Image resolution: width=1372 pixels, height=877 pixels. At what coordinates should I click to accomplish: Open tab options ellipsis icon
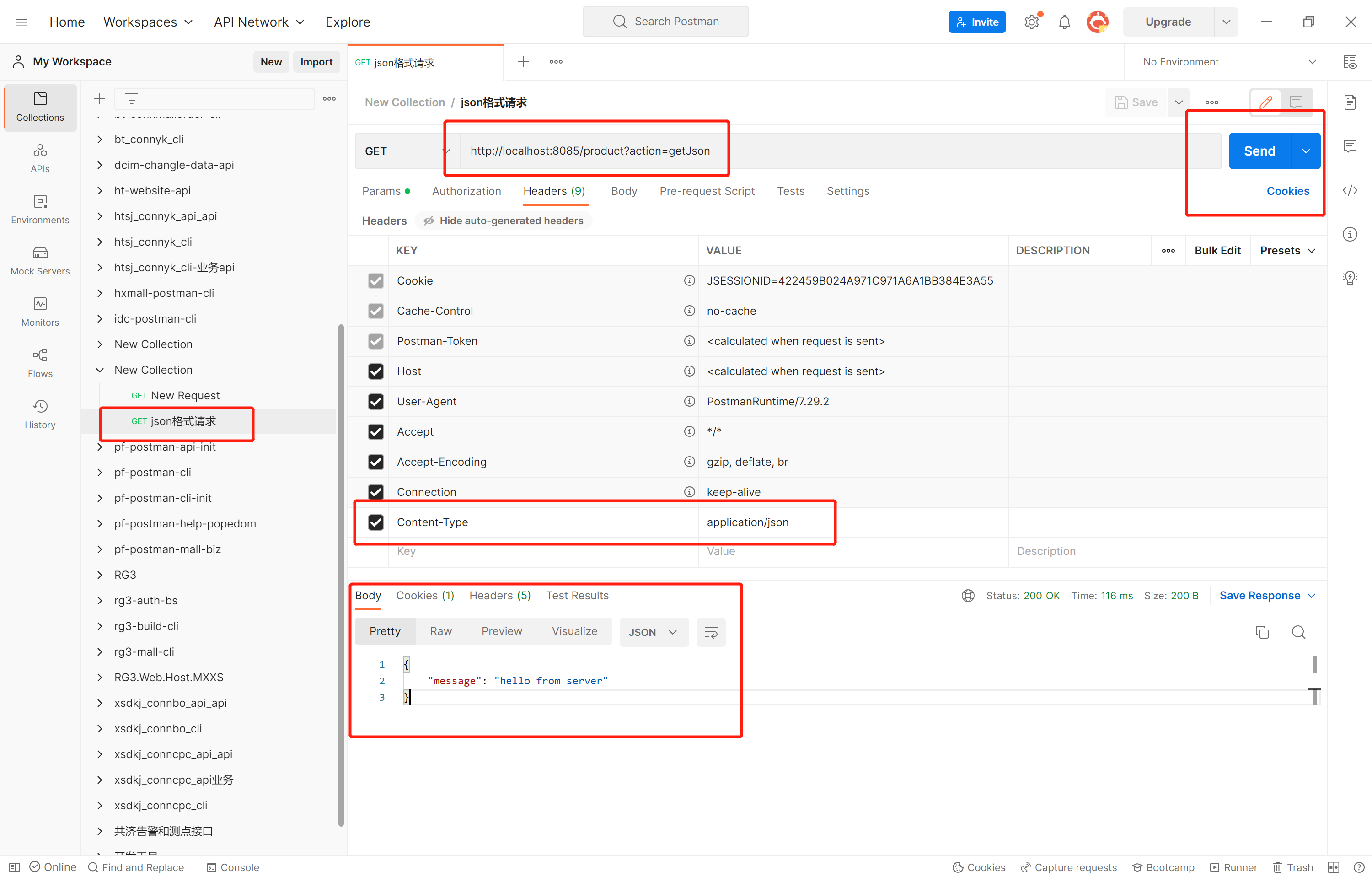[556, 62]
